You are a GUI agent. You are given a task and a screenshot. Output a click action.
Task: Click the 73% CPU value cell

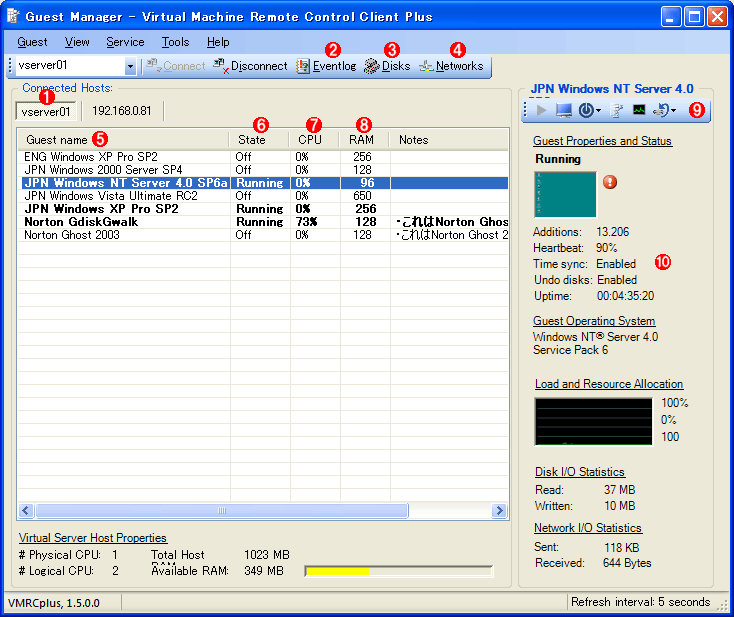pyautogui.click(x=307, y=222)
